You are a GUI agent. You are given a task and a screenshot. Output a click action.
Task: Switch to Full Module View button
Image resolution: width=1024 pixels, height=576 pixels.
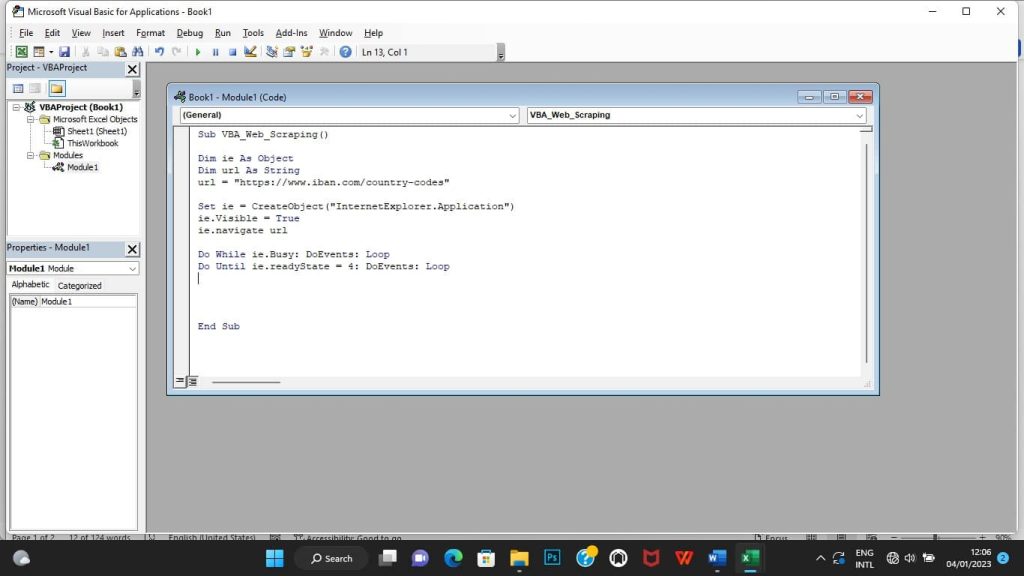point(192,381)
